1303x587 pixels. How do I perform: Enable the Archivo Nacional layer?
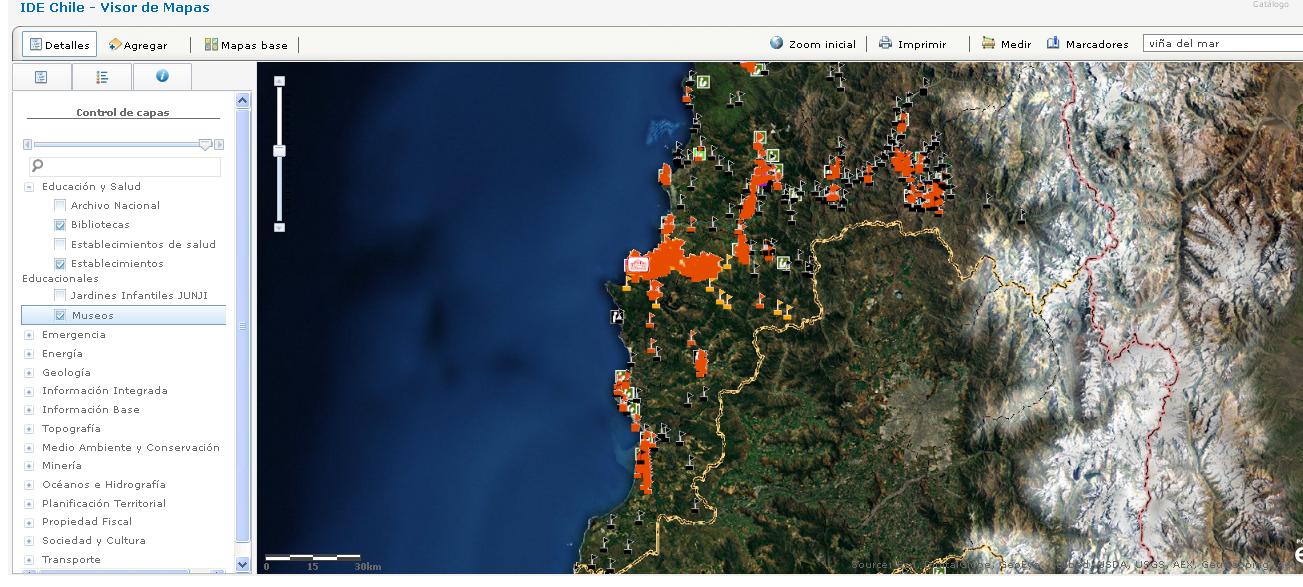point(58,206)
